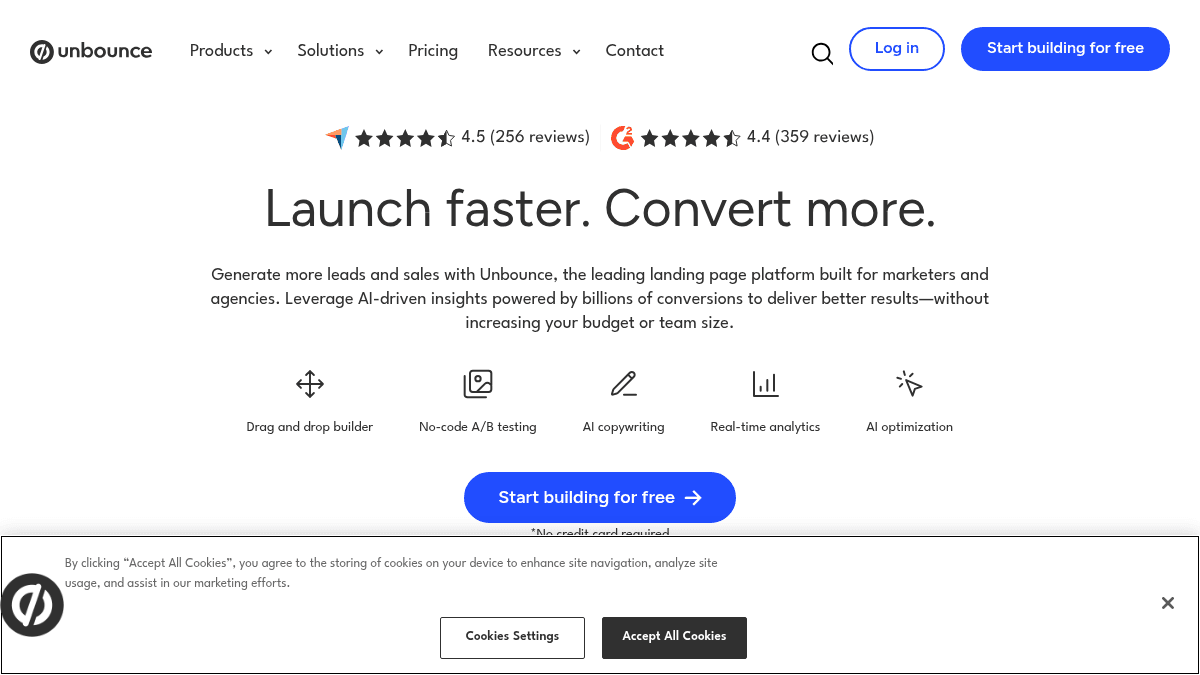Screen dimensions: 1200x675
Task: Click the Drag and drop builder icon
Action: [x=310, y=384]
